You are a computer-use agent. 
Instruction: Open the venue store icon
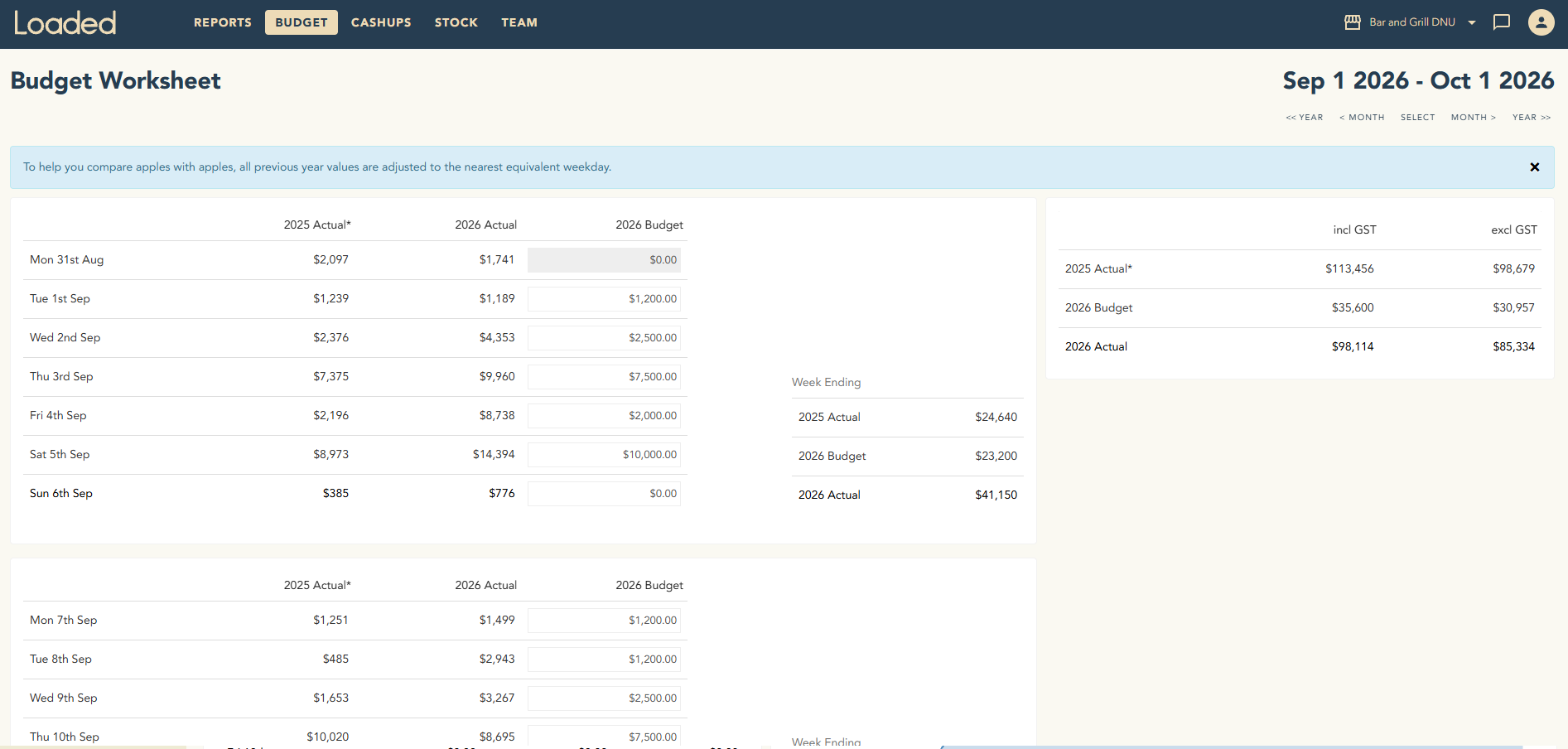(1352, 22)
